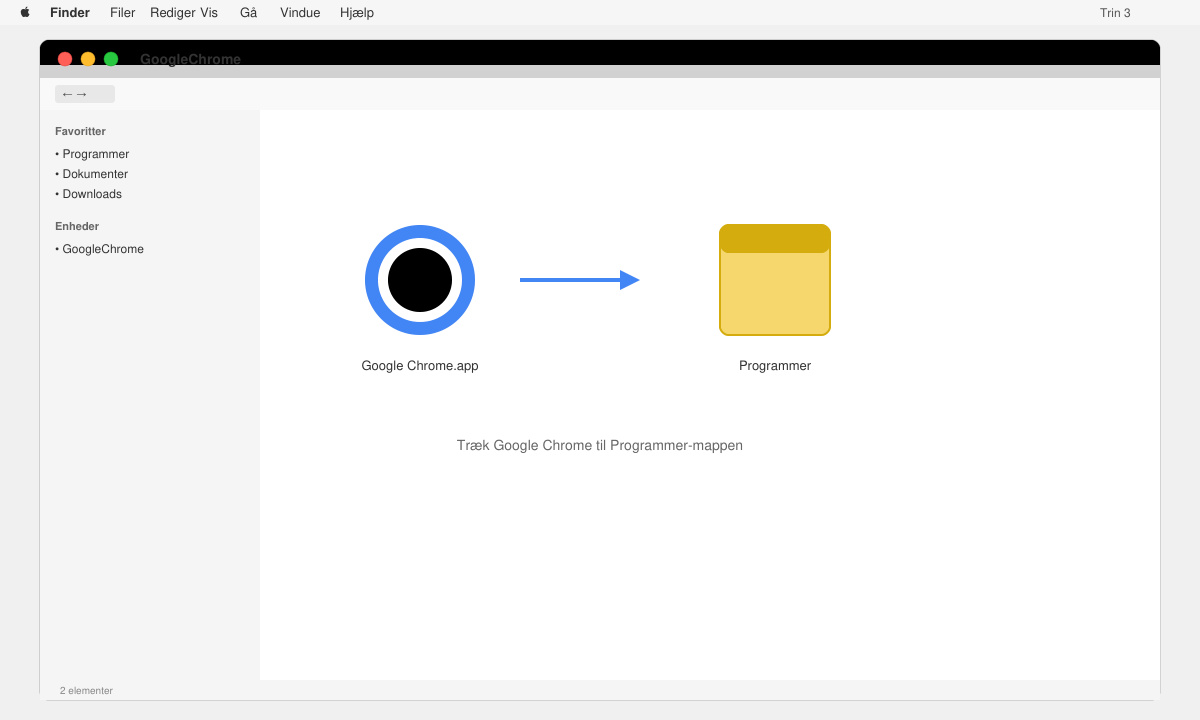Click the '2 elementer' status bar text

pyautogui.click(x=86, y=691)
